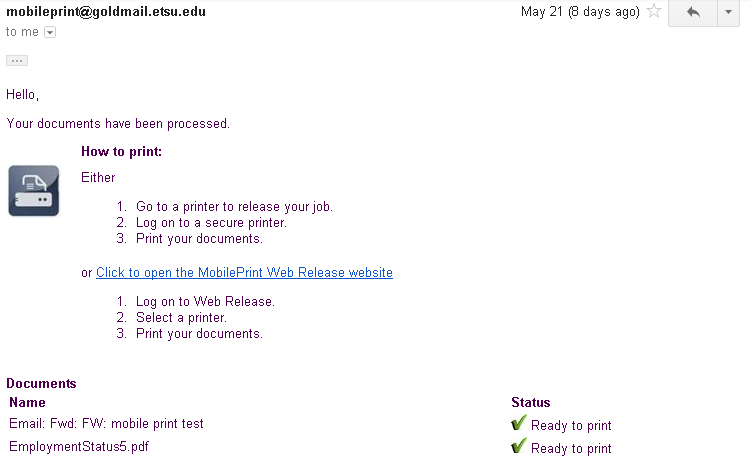Click the "Documents" section heading
The height and width of the screenshot is (471, 750).
pos(41,384)
